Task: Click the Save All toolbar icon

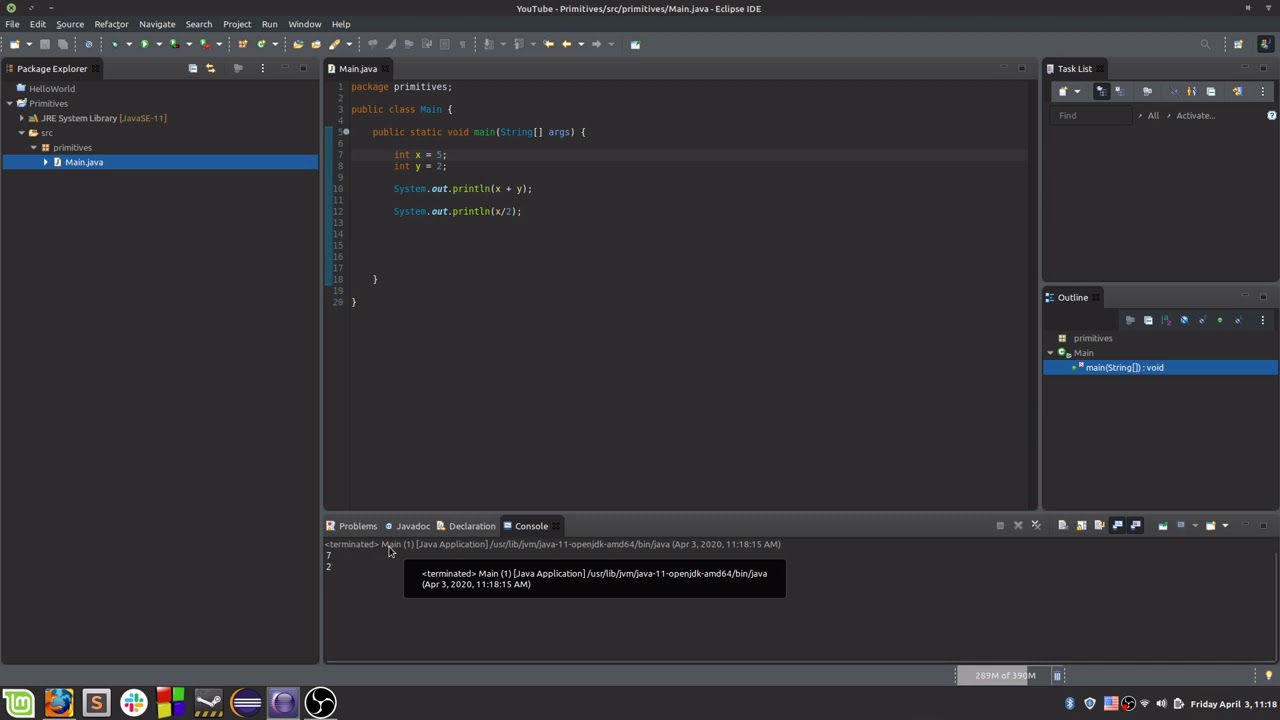Action: tap(62, 44)
